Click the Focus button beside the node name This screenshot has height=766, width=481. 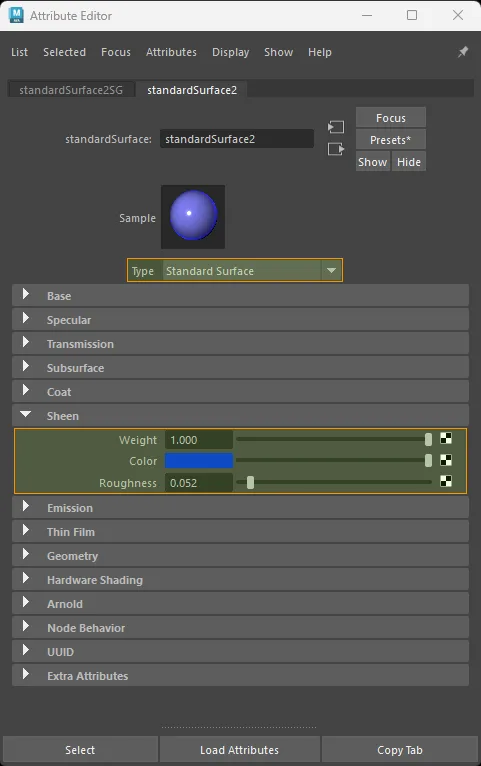tap(391, 118)
